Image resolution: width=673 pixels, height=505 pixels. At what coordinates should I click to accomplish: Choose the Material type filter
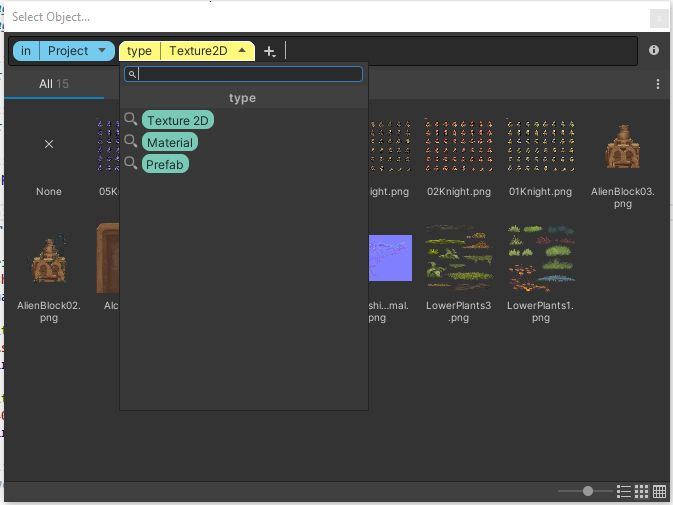[x=169, y=142]
